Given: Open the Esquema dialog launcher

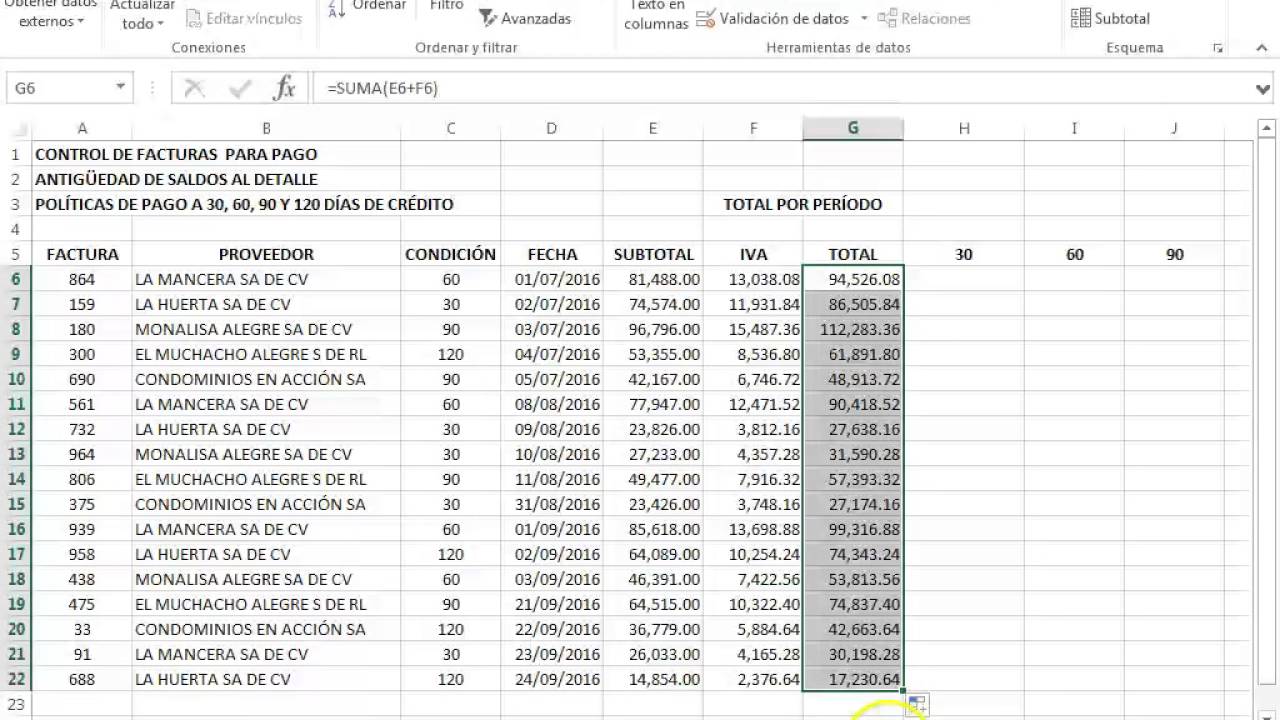Looking at the screenshot, I should [x=1217, y=48].
